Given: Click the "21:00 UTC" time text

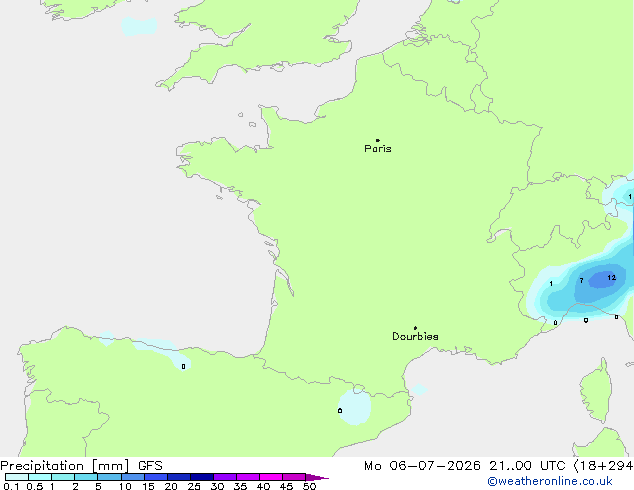Looking at the screenshot, I should coord(527,466).
